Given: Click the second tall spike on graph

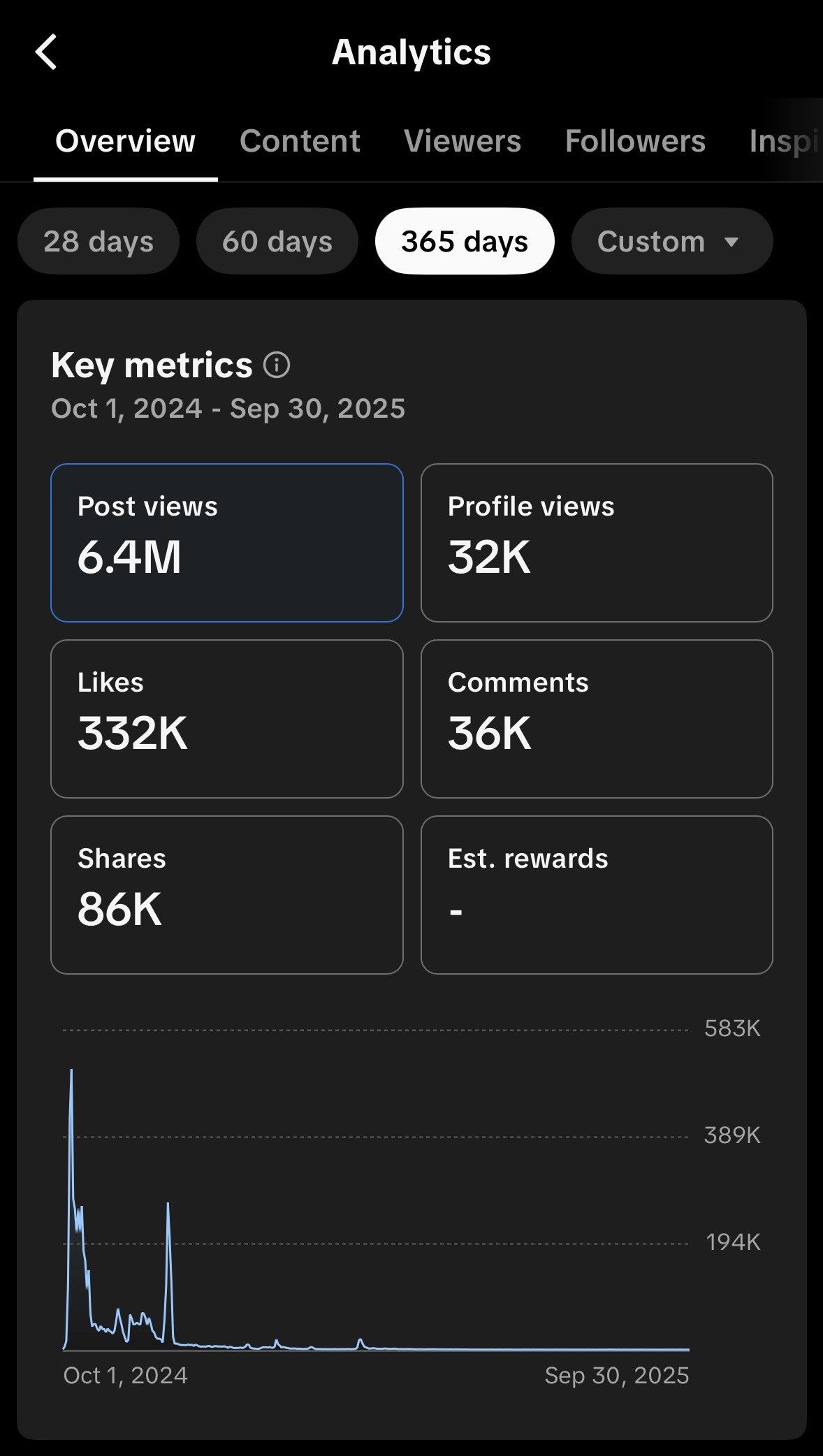Looking at the screenshot, I should [168, 1205].
